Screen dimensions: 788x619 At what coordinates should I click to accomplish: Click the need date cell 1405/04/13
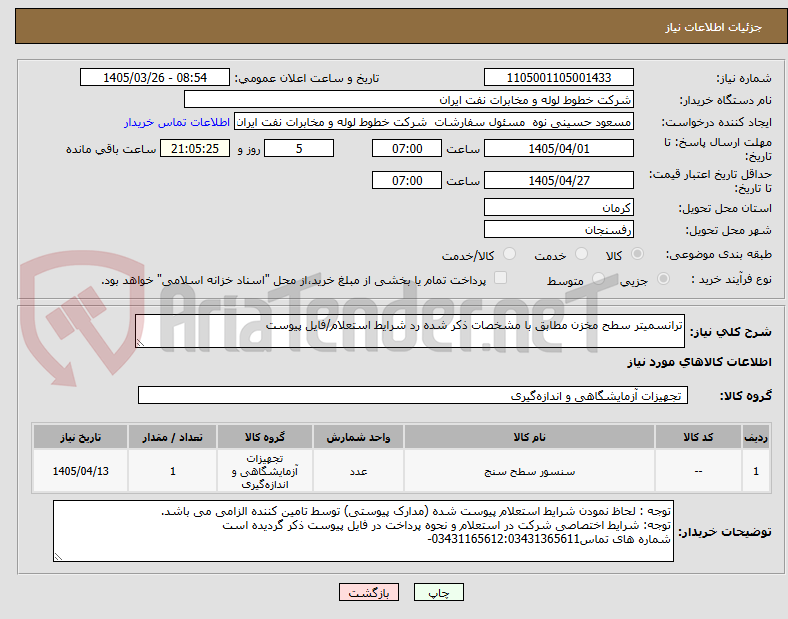pyautogui.click(x=80, y=471)
